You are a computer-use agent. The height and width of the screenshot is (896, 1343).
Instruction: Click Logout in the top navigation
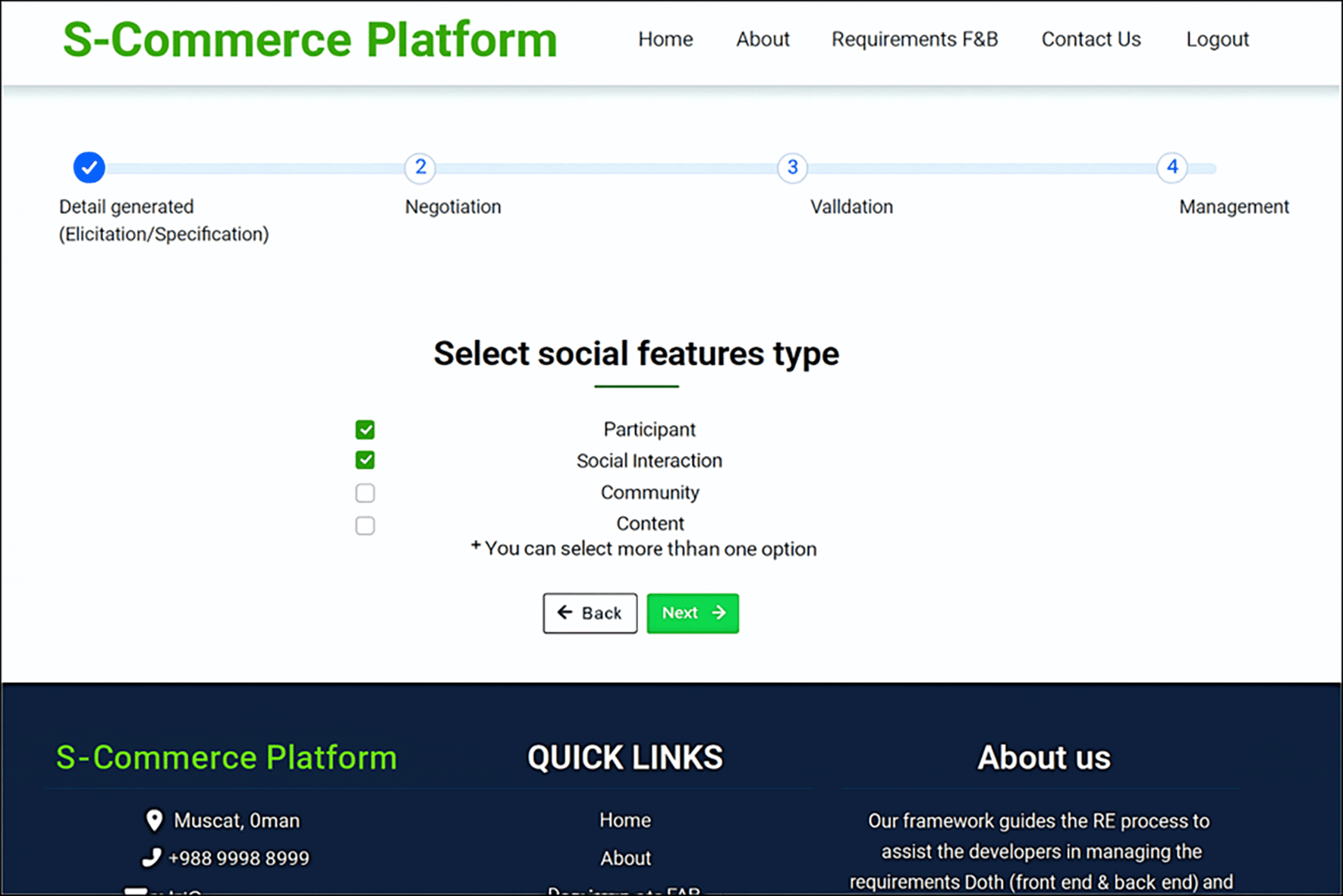(1217, 39)
